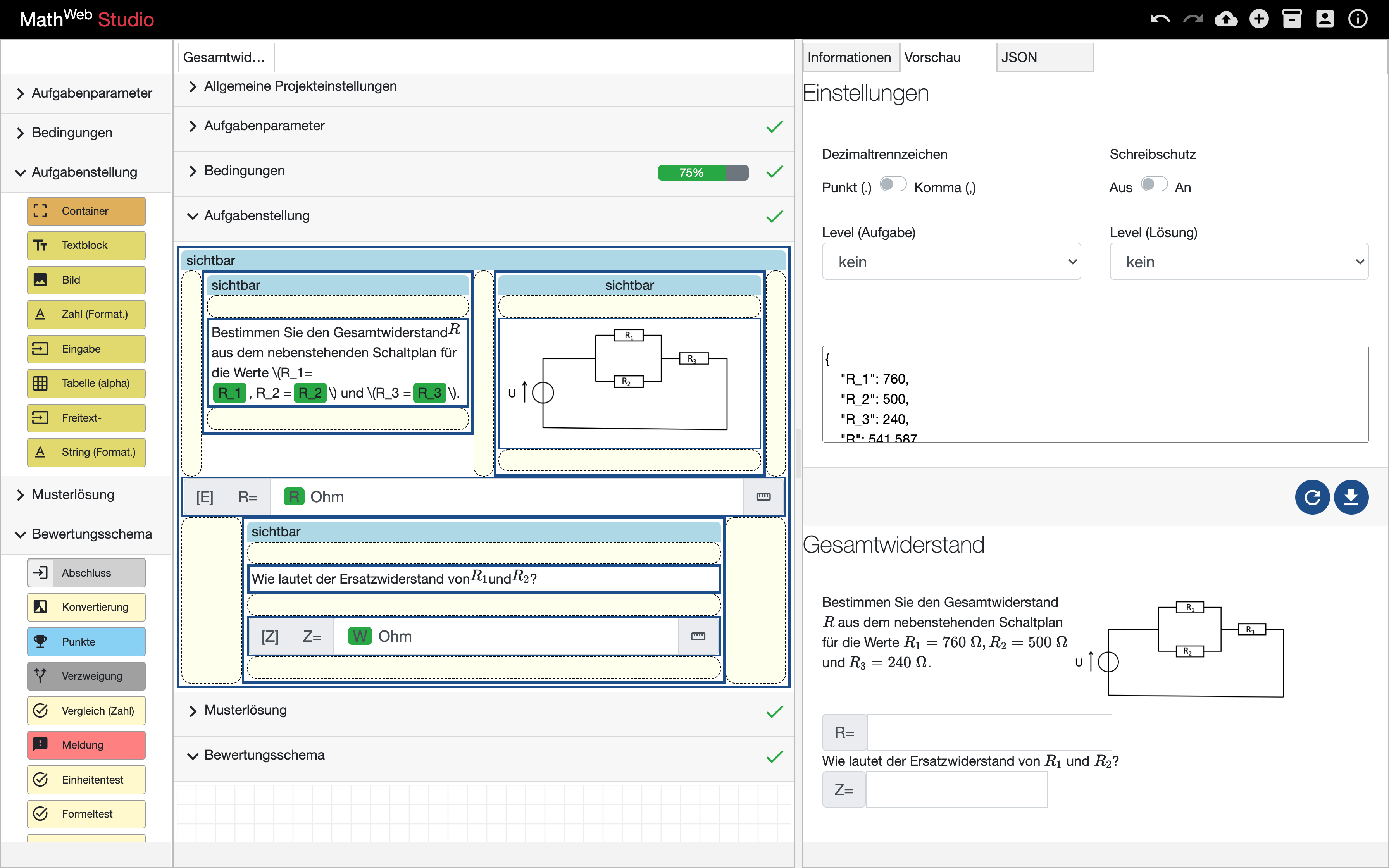The height and width of the screenshot is (868, 1389).
Task: Switch Schreibschutz toggle on
Action: (x=1154, y=185)
